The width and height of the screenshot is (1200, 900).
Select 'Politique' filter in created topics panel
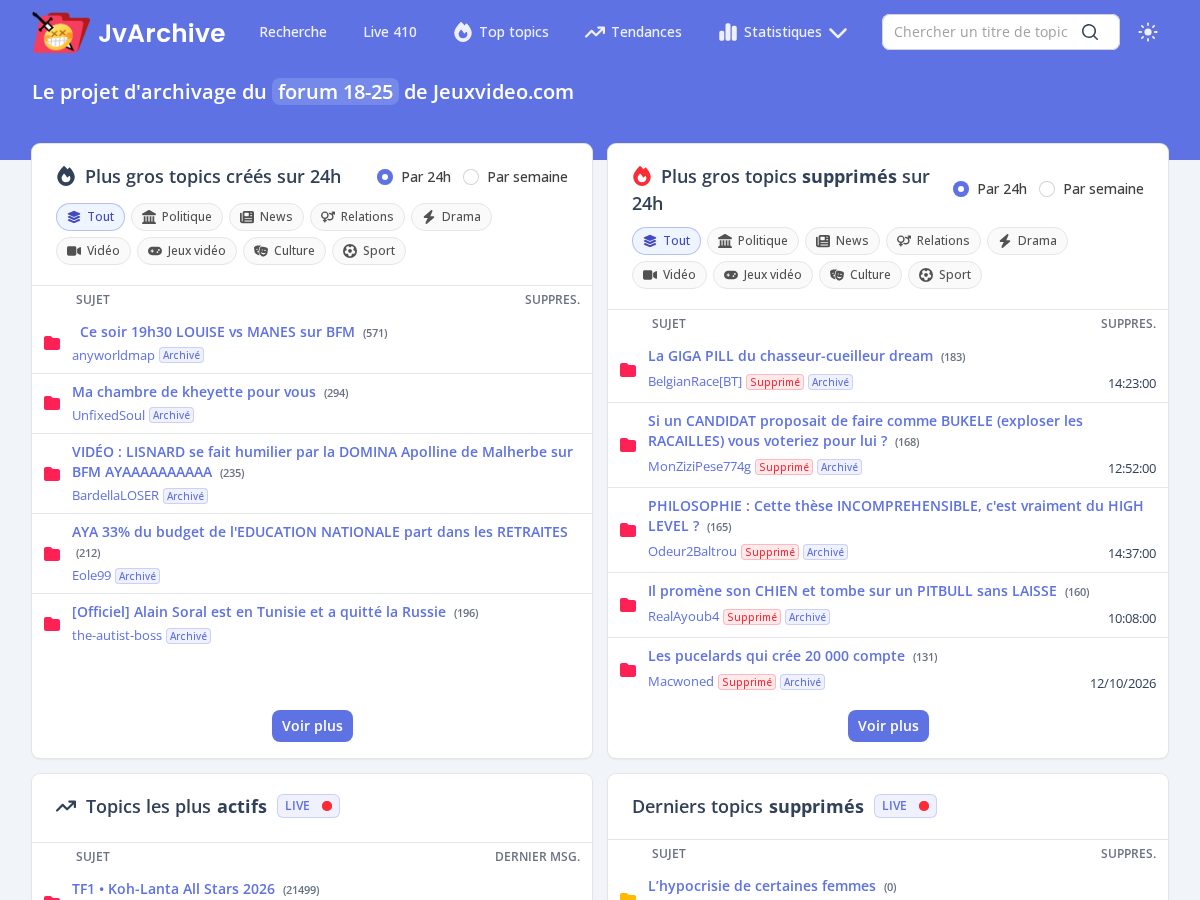pos(177,217)
